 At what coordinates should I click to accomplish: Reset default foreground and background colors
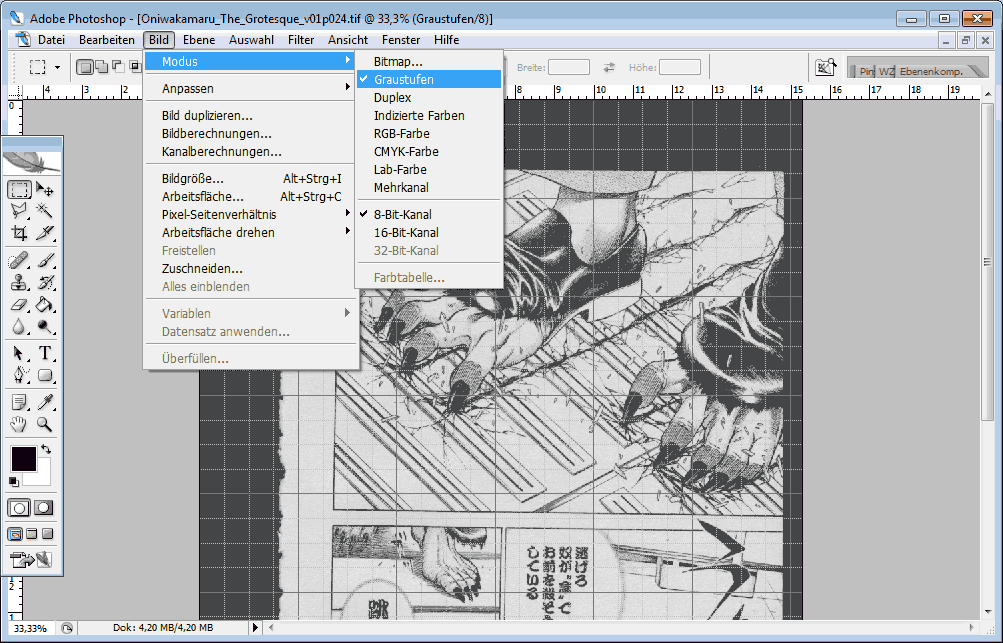(13, 482)
